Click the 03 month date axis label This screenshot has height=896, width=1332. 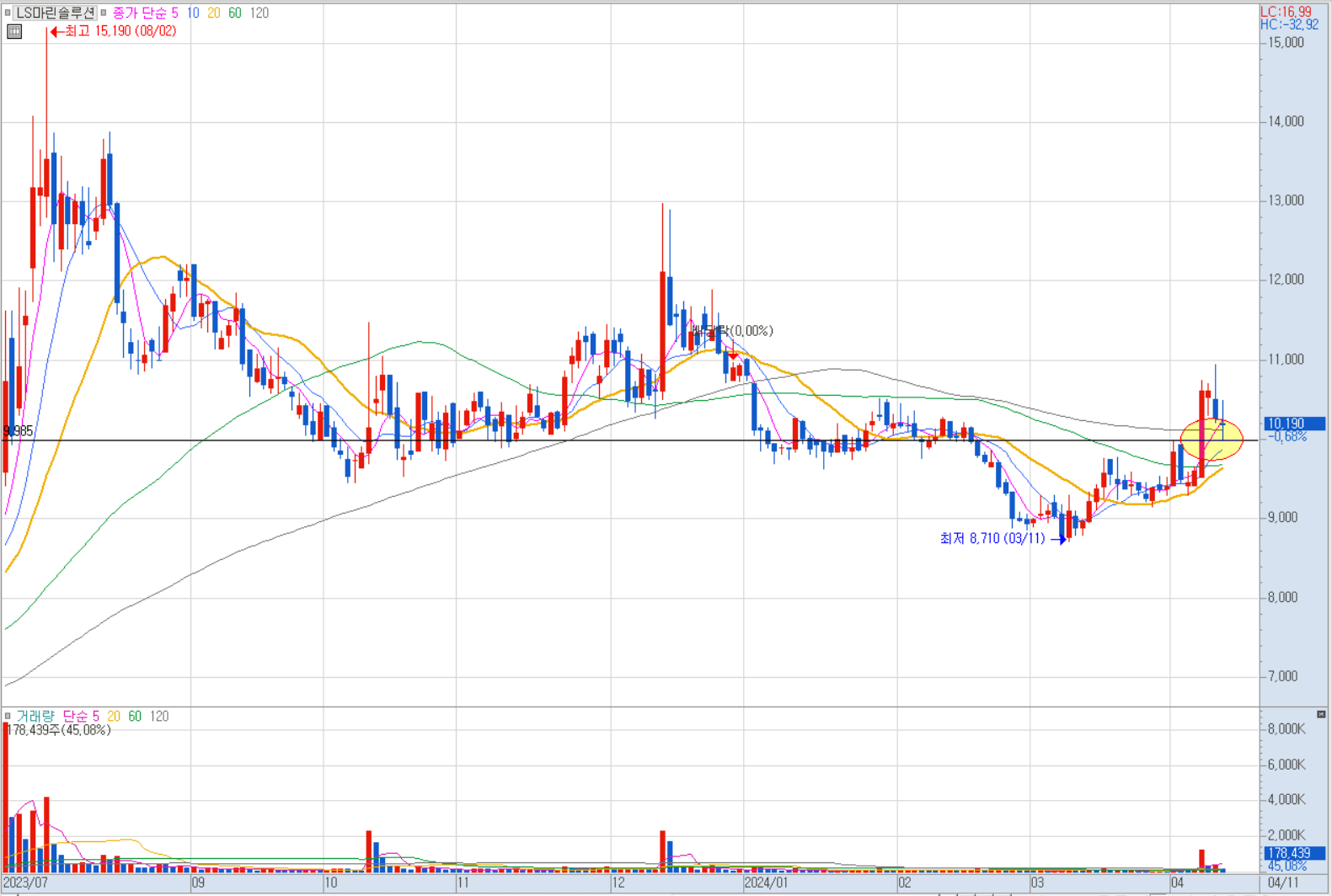point(1037,883)
